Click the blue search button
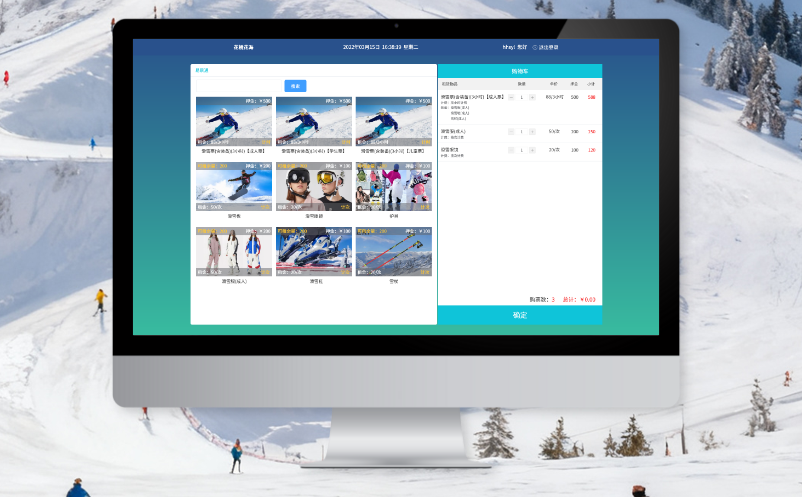The height and width of the screenshot is (497, 802). tap(295, 86)
